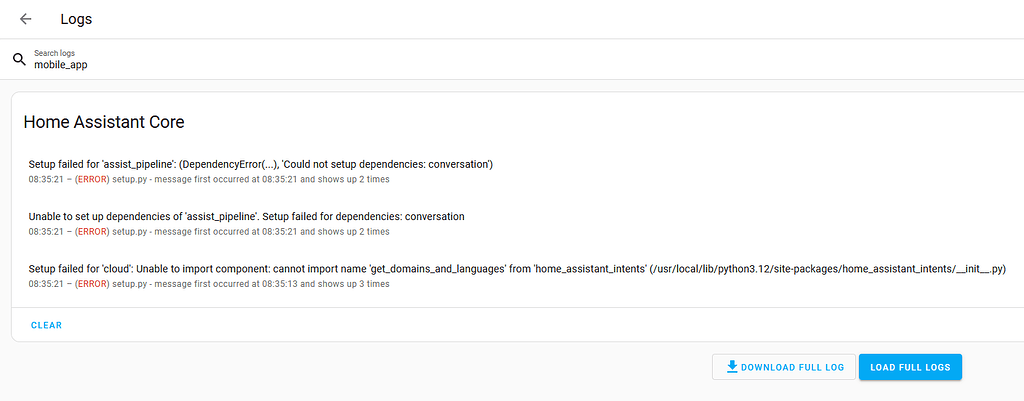Click the back arrow icon
Image resolution: width=1024 pixels, height=401 pixels.
pos(26,19)
